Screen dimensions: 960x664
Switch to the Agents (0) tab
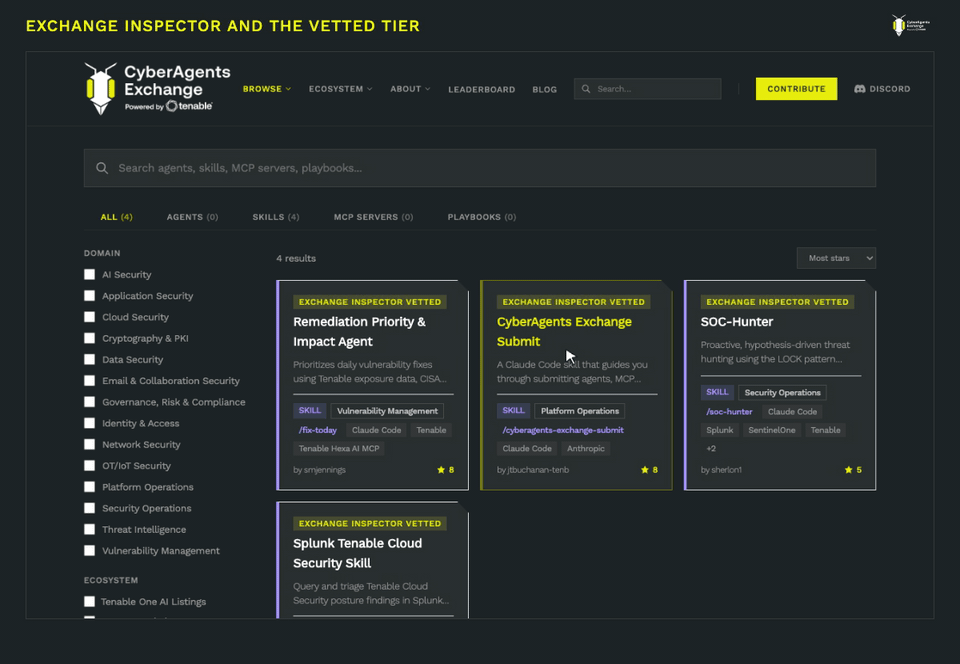tap(192, 217)
